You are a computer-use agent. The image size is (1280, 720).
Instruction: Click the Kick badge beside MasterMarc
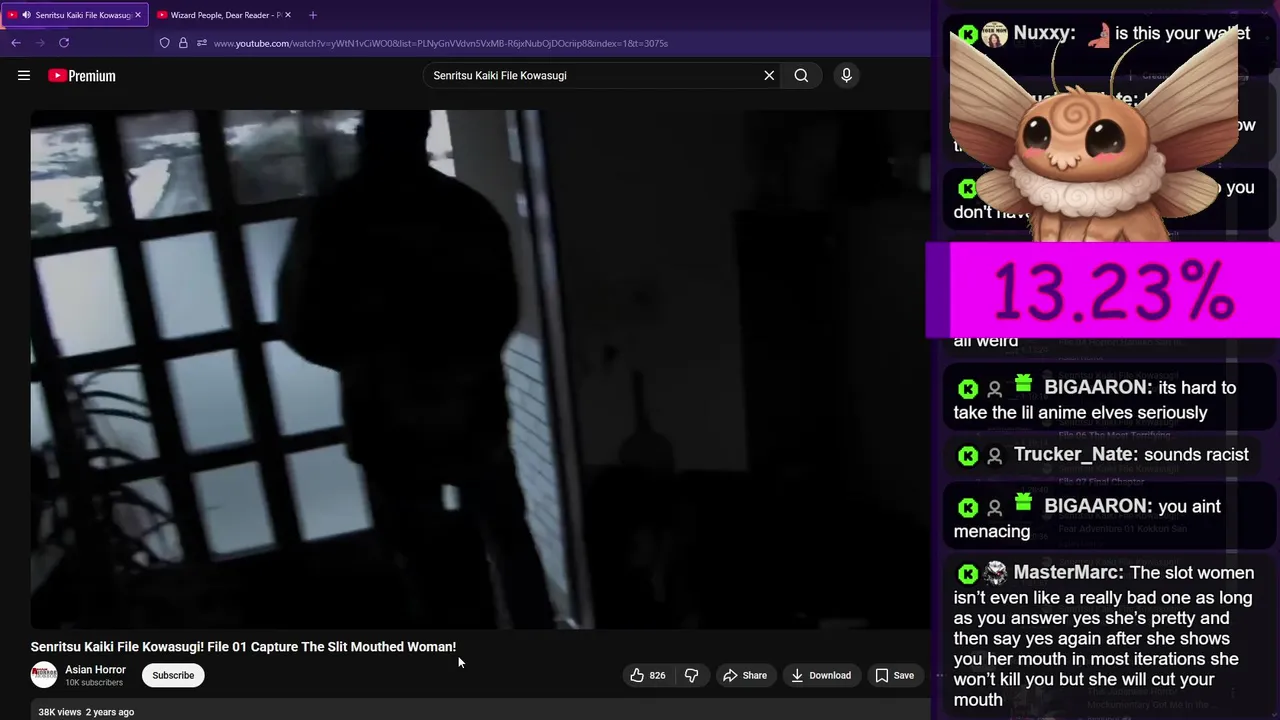tap(967, 574)
